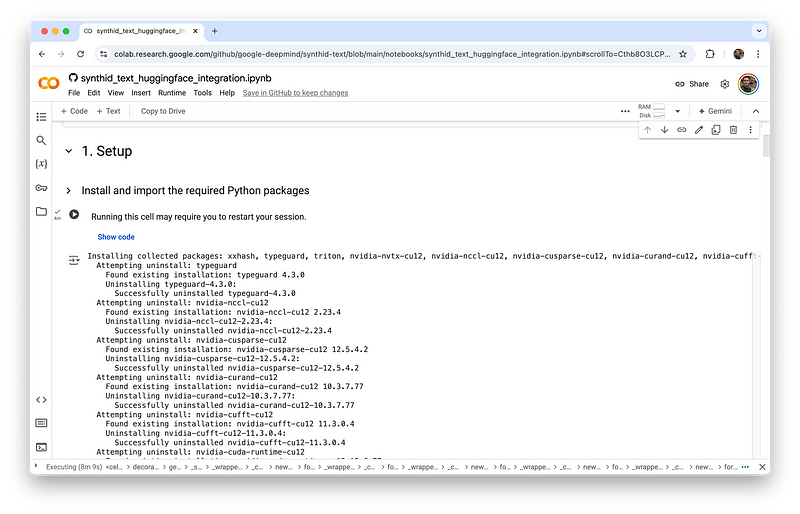Expand Install and import Python packages section

click(69, 191)
